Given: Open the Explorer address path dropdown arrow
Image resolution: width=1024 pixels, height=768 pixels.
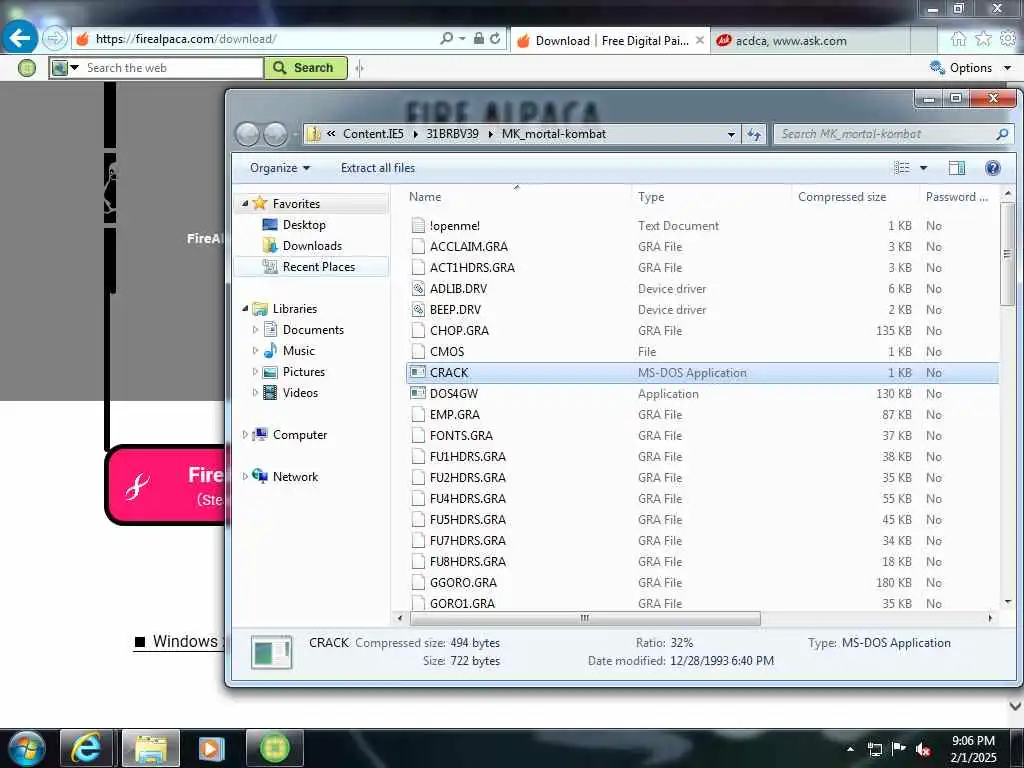Looking at the screenshot, I should pyautogui.click(x=731, y=134).
